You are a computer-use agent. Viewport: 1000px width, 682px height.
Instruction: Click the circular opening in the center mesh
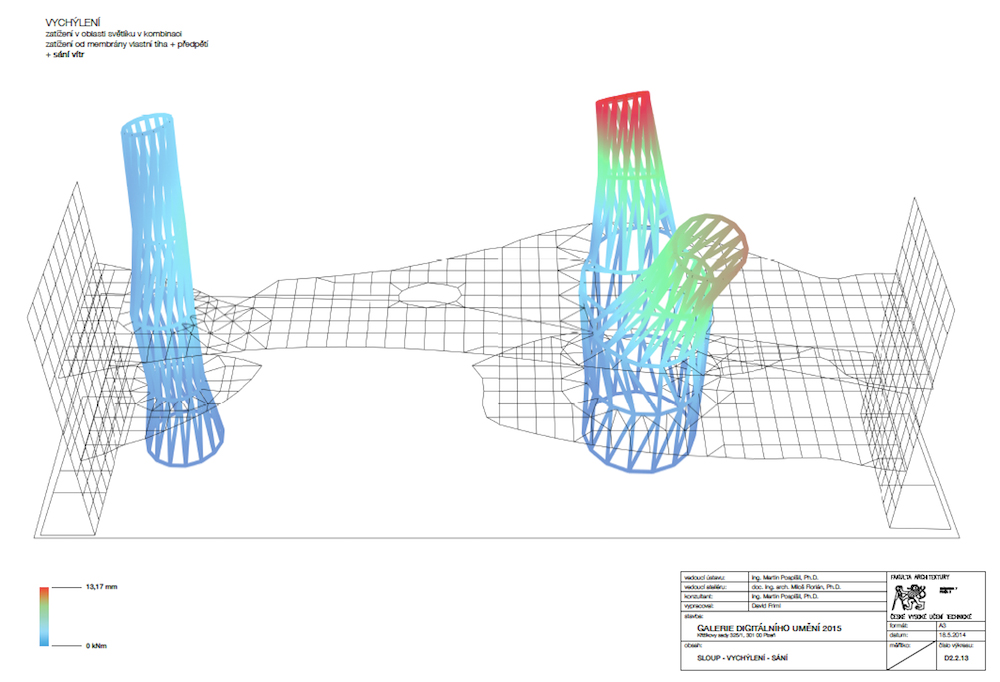[x=428, y=293]
